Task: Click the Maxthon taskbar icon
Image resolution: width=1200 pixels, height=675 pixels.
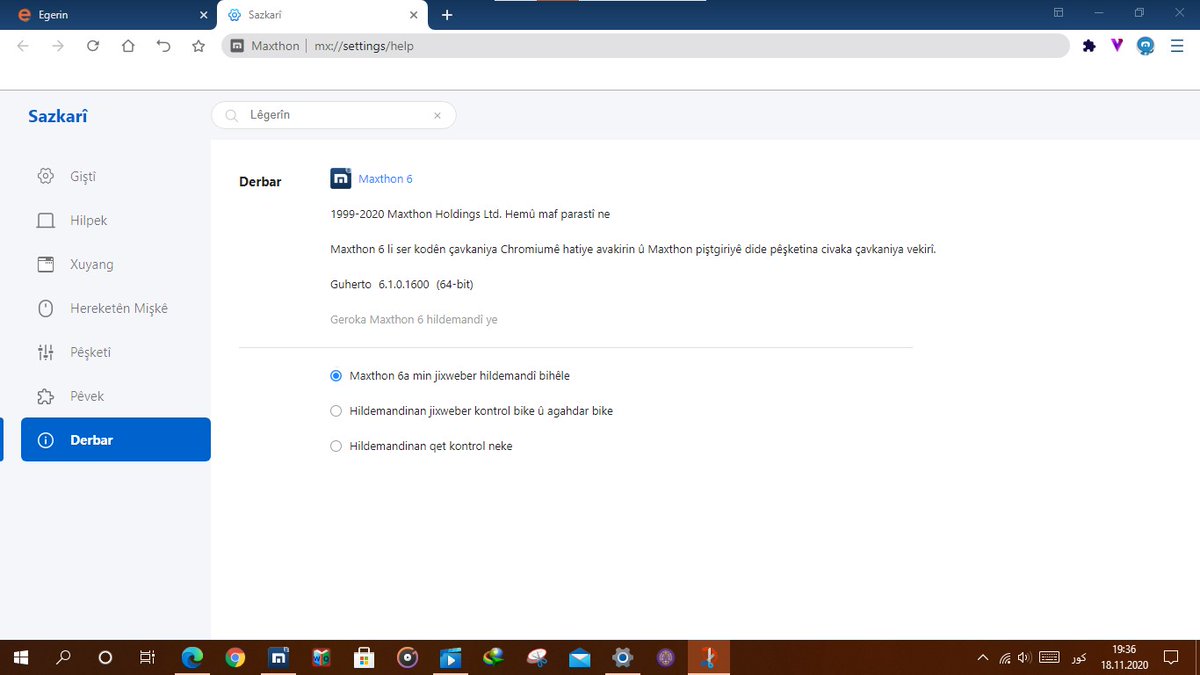Action: tap(279, 657)
